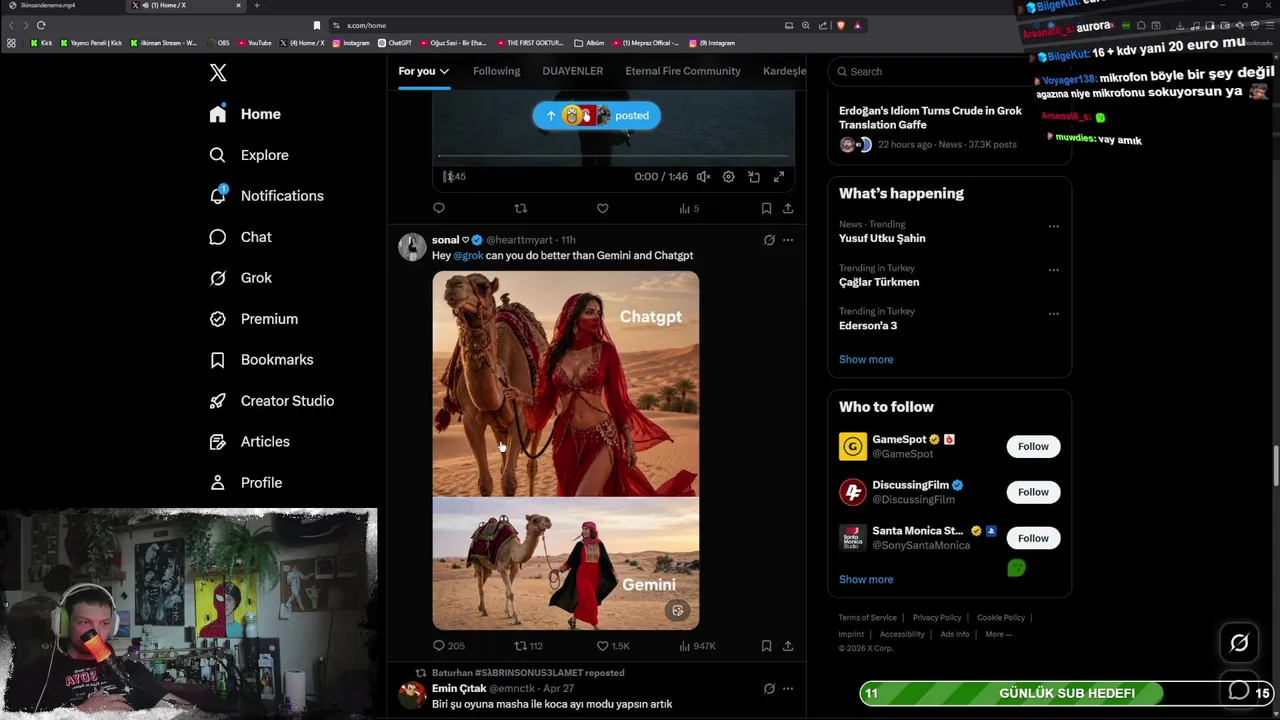Image resolution: width=1280 pixels, height=720 pixels.
Task: Open Chat from the sidebar
Action: (240, 237)
